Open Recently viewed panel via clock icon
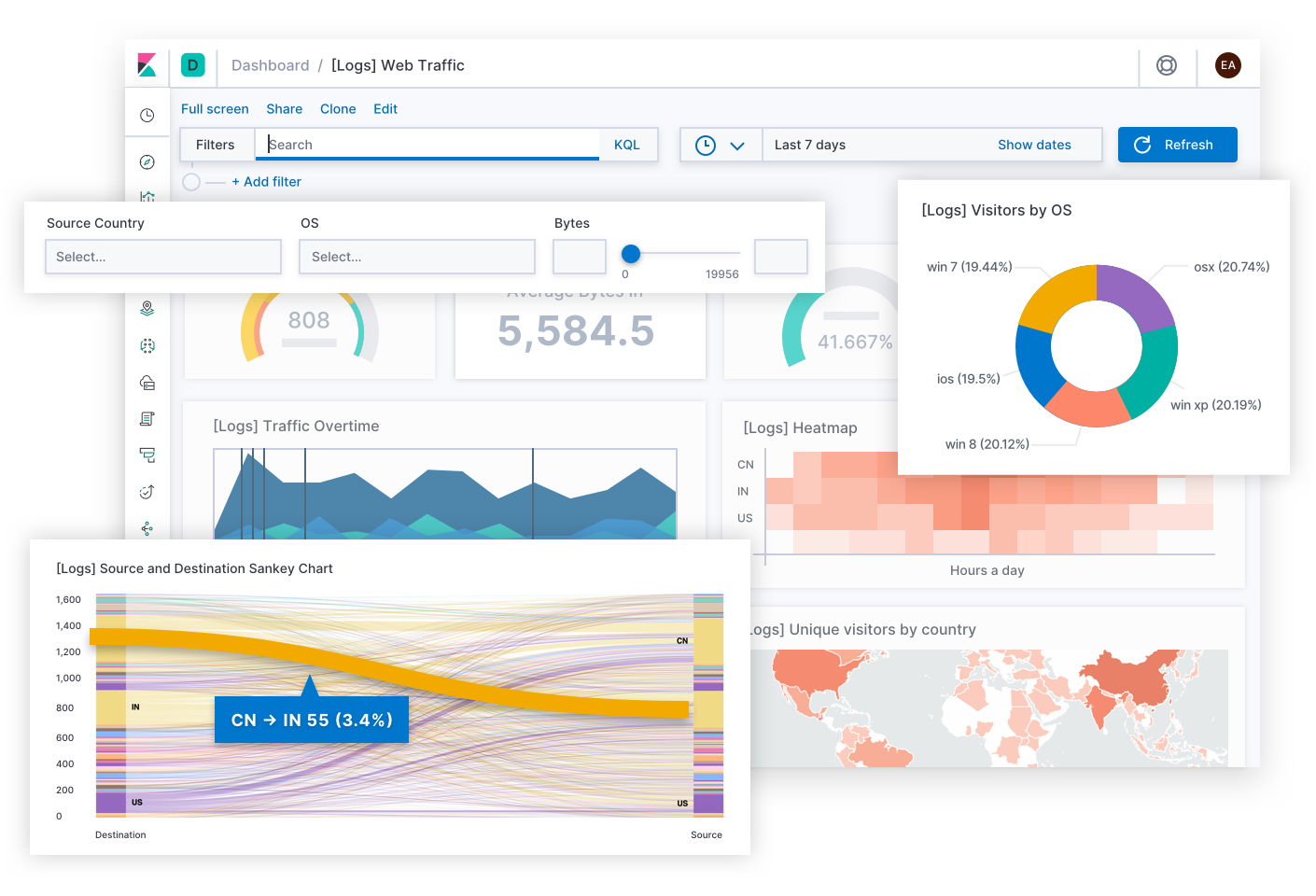The image size is (1316, 896). tap(147, 114)
